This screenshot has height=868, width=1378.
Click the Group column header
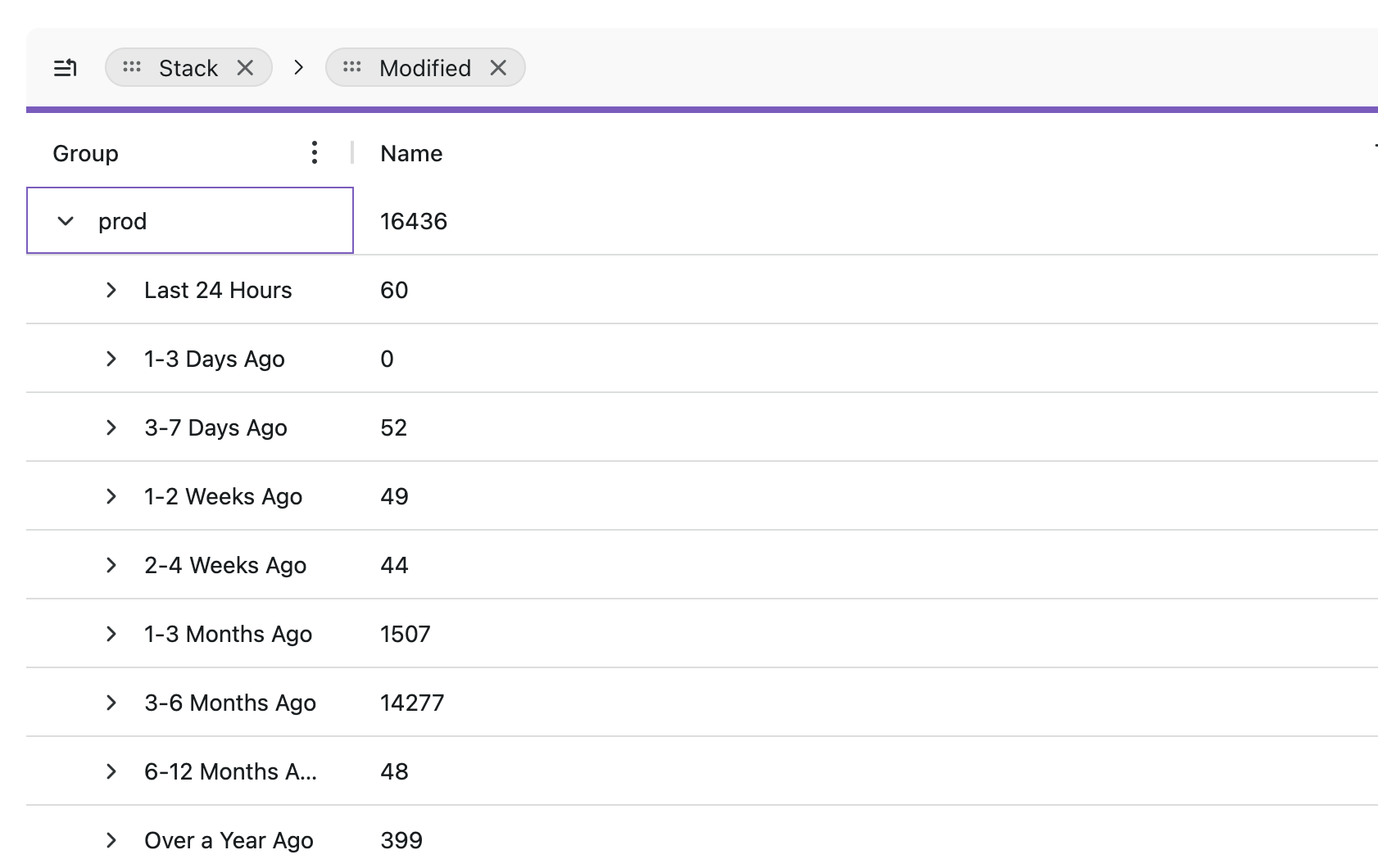(84, 152)
